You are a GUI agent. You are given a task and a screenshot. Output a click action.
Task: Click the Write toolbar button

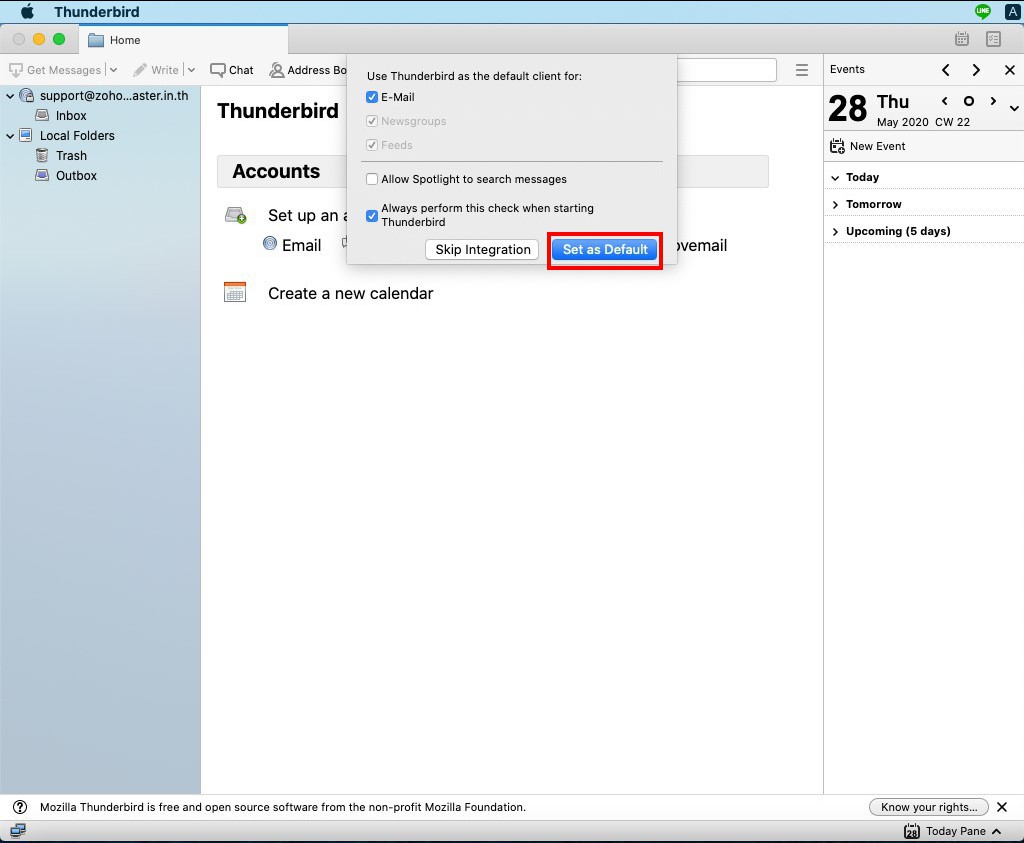pyautogui.click(x=156, y=70)
